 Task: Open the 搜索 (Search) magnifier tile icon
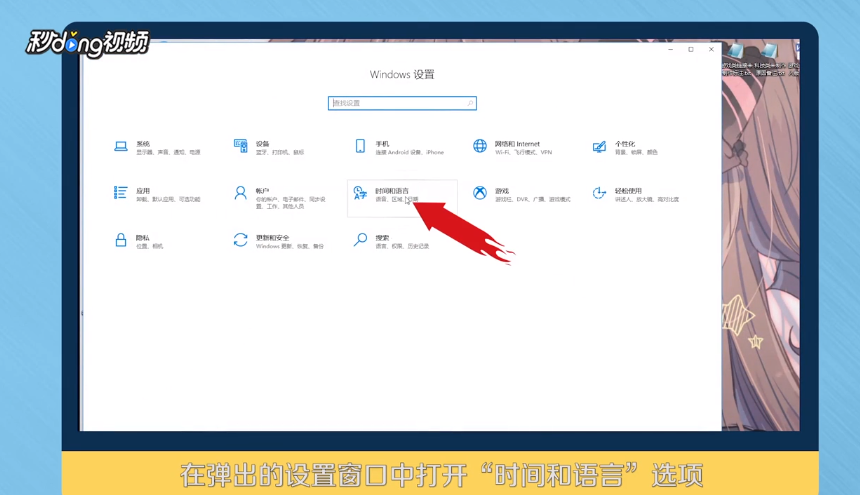click(x=360, y=240)
